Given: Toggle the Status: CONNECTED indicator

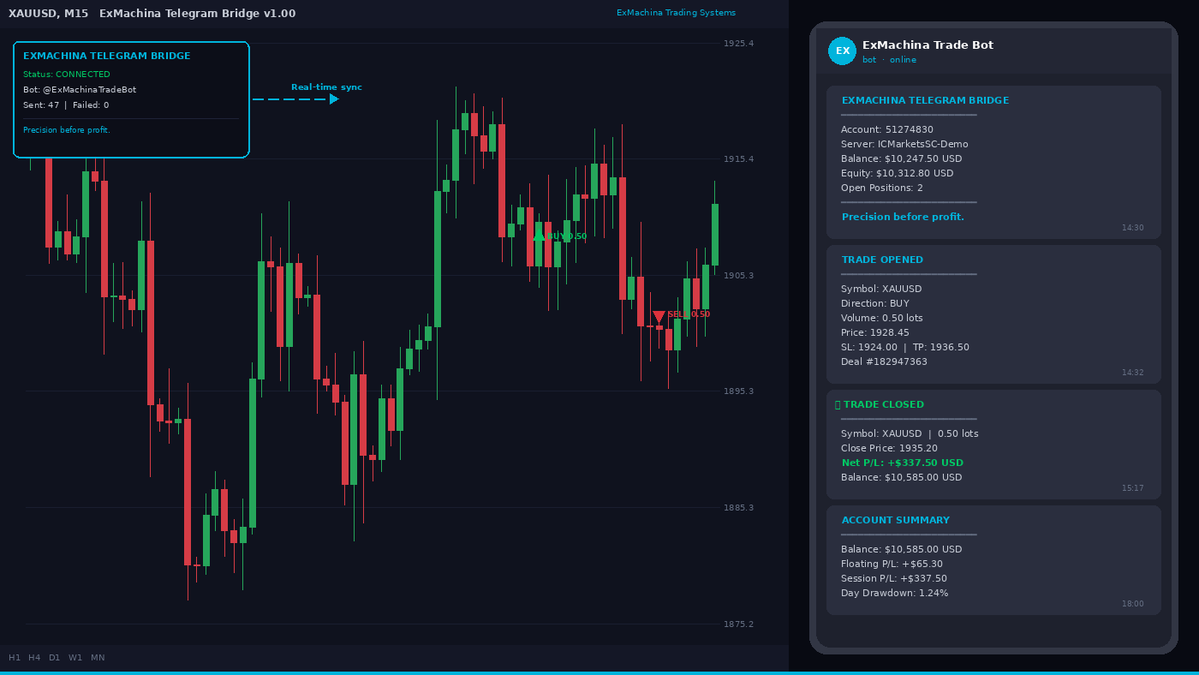Looking at the screenshot, I should (x=69, y=73).
